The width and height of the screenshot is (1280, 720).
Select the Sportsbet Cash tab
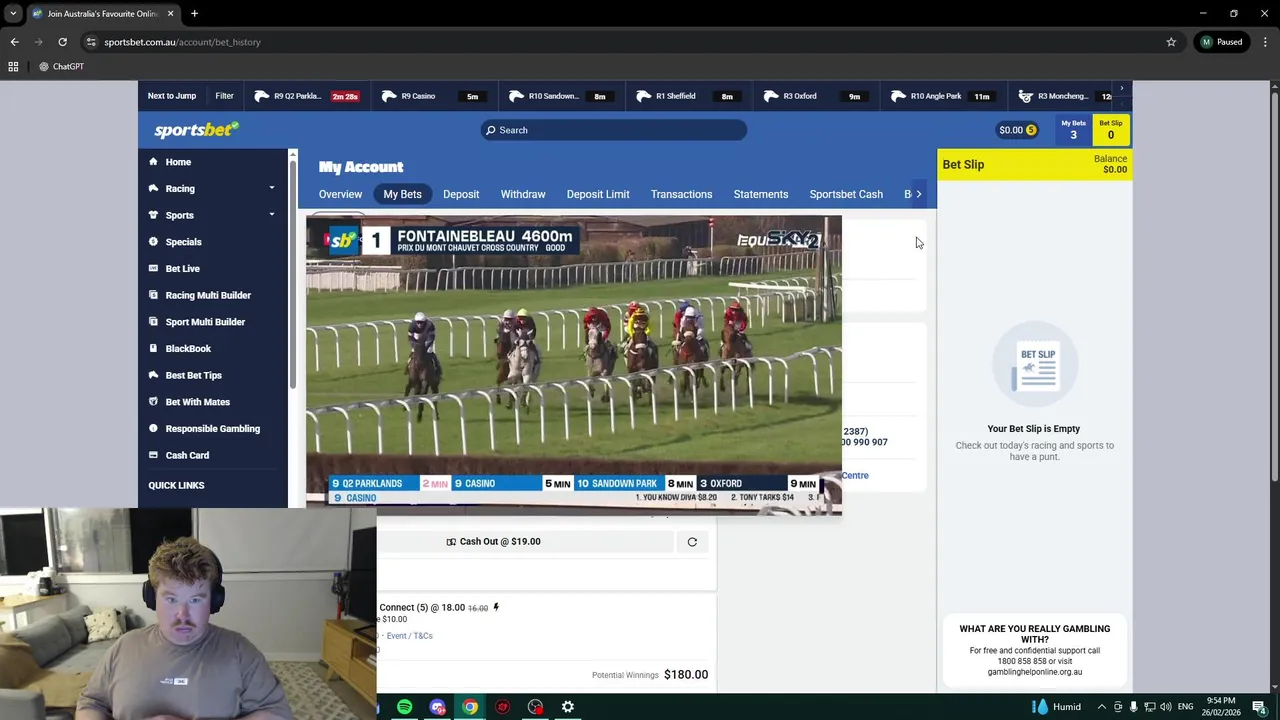[x=846, y=194]
